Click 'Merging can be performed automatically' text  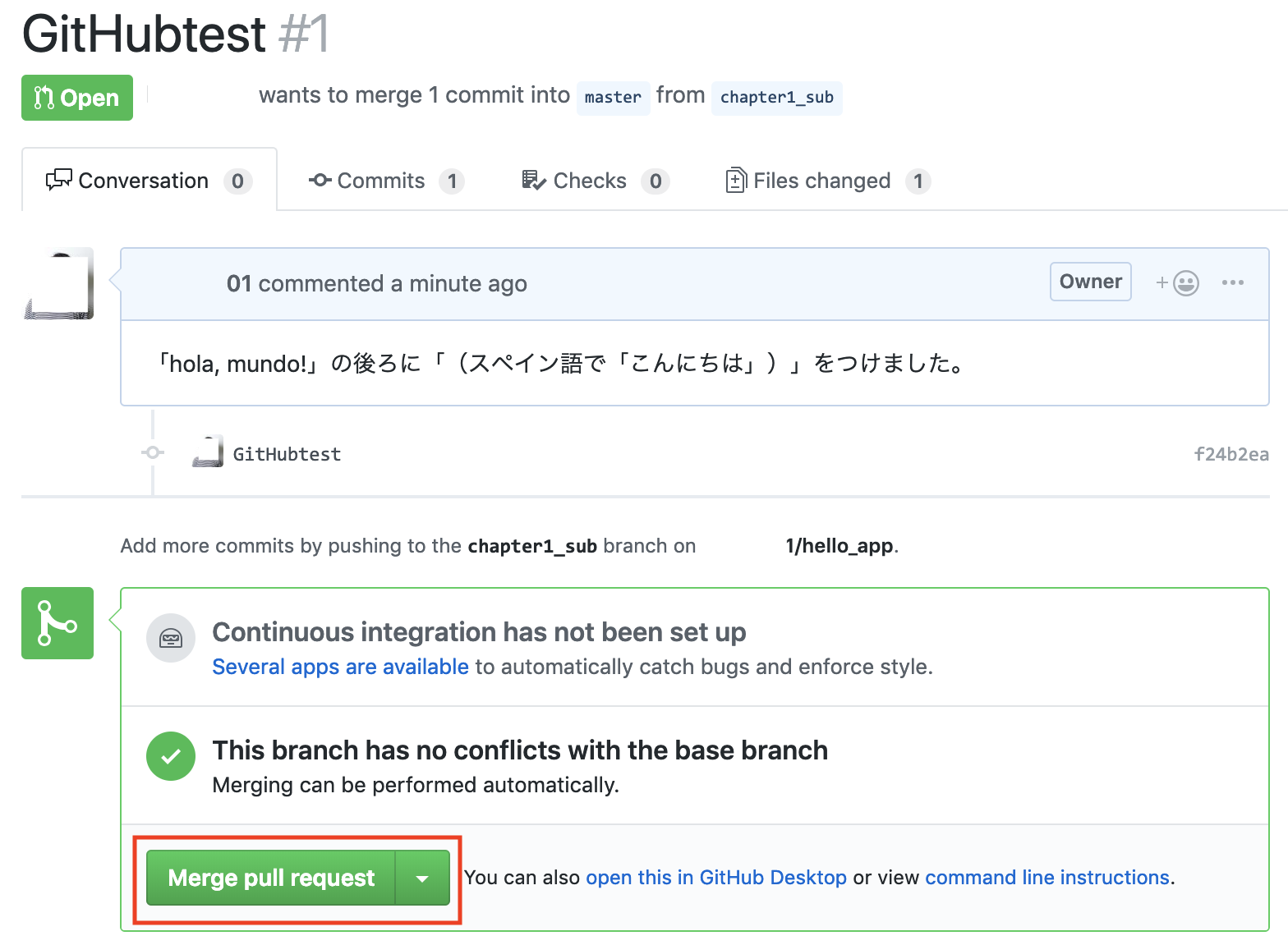(416, 785)
